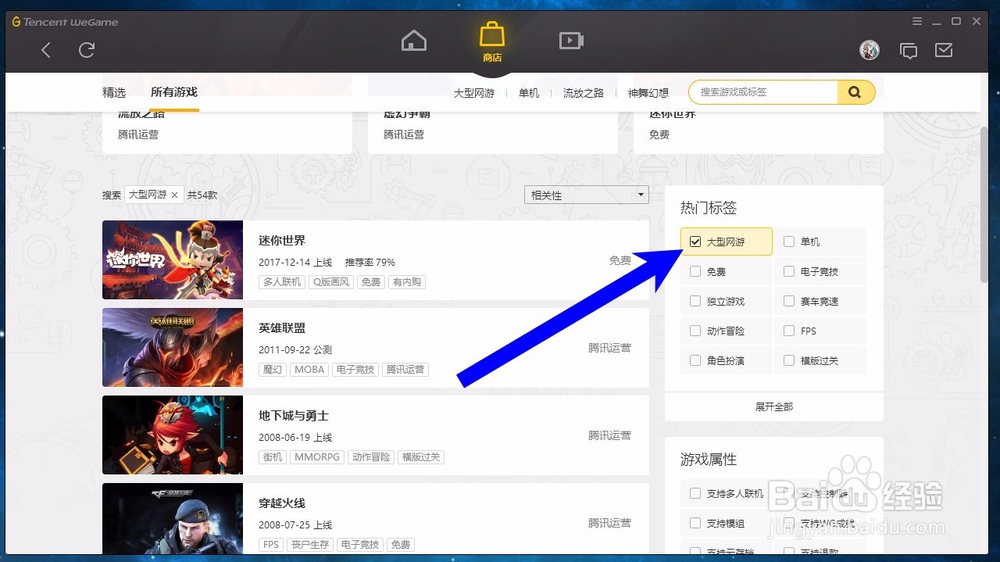
Task: Check the 赛车竞速 tag checkbox
Action: point(789,301)
